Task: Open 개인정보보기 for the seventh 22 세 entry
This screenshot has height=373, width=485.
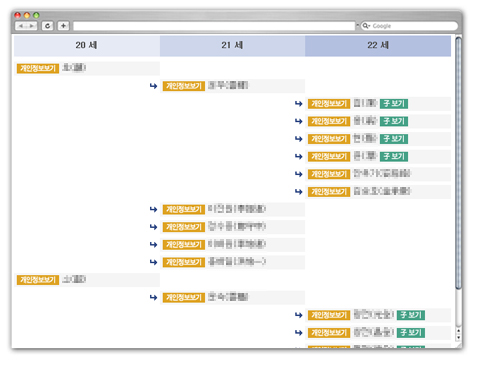Action: [329, 315]
